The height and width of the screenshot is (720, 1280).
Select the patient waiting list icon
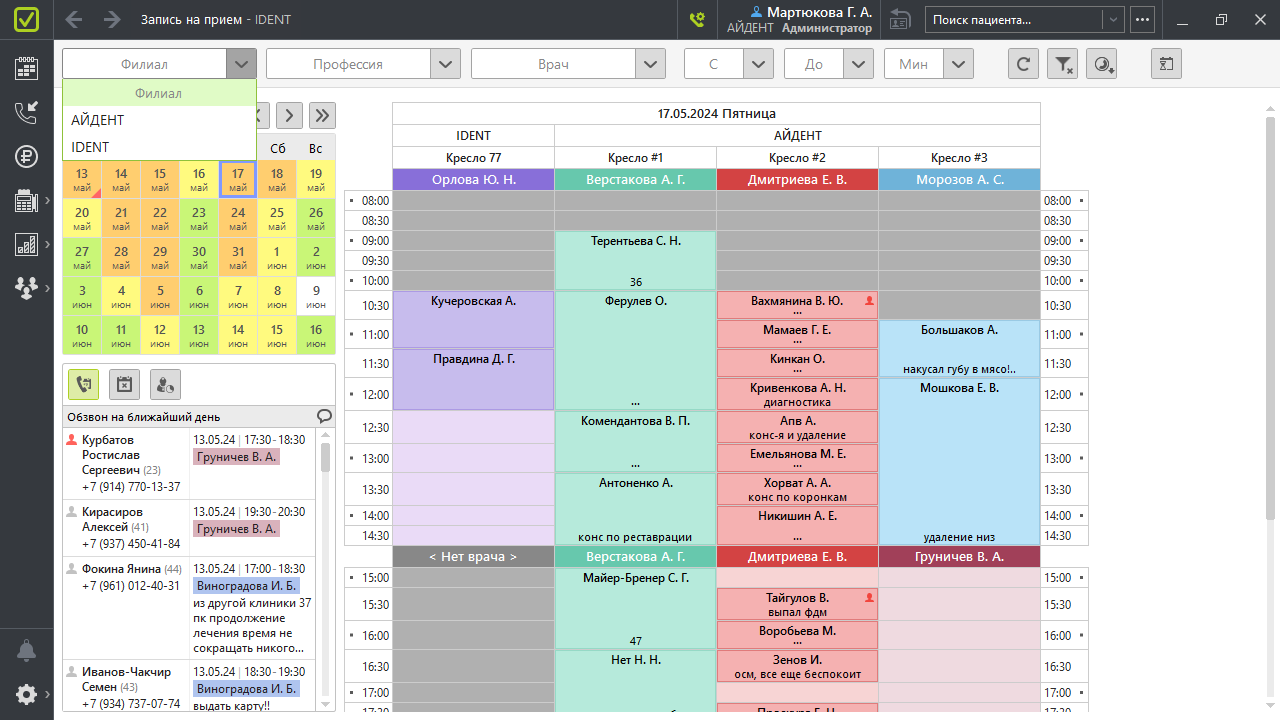(x=165, y=384)
